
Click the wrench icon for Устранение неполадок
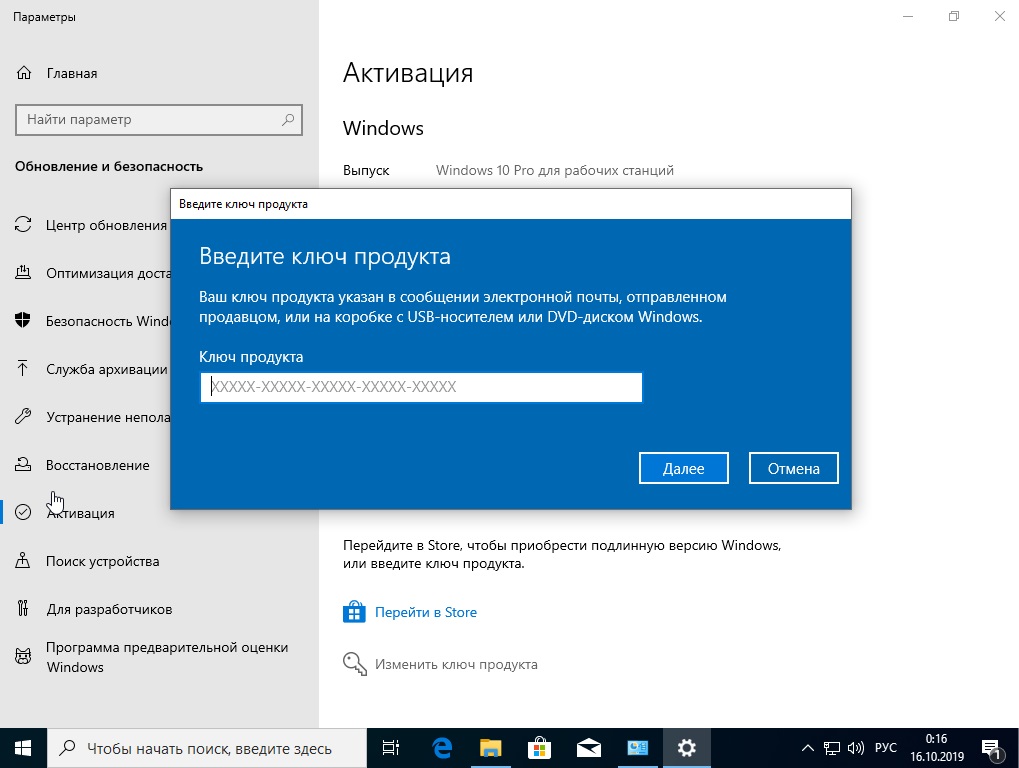23,416
